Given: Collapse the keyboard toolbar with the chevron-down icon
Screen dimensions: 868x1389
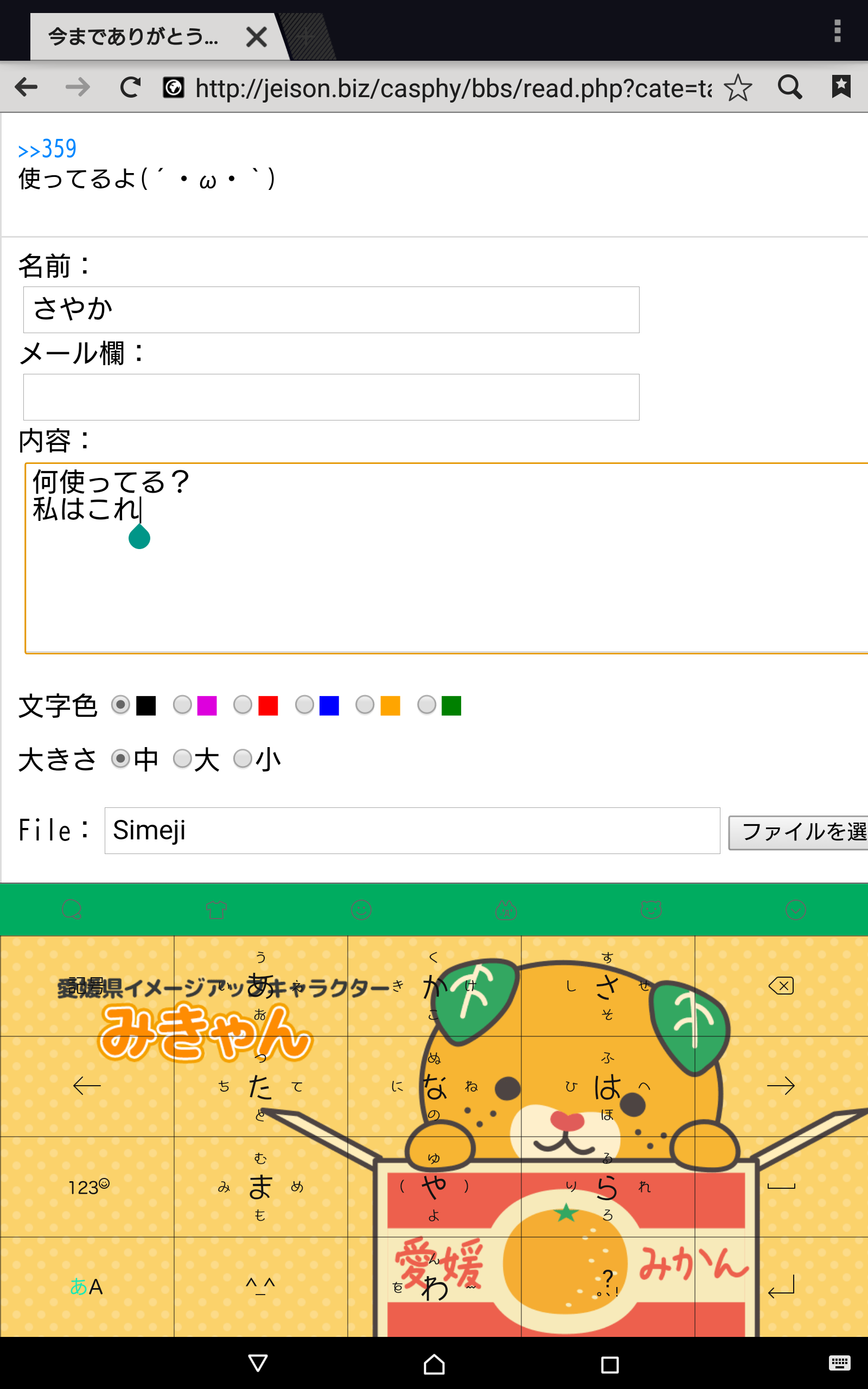Looking at the screenshot, I should click(x=796, y=910).
